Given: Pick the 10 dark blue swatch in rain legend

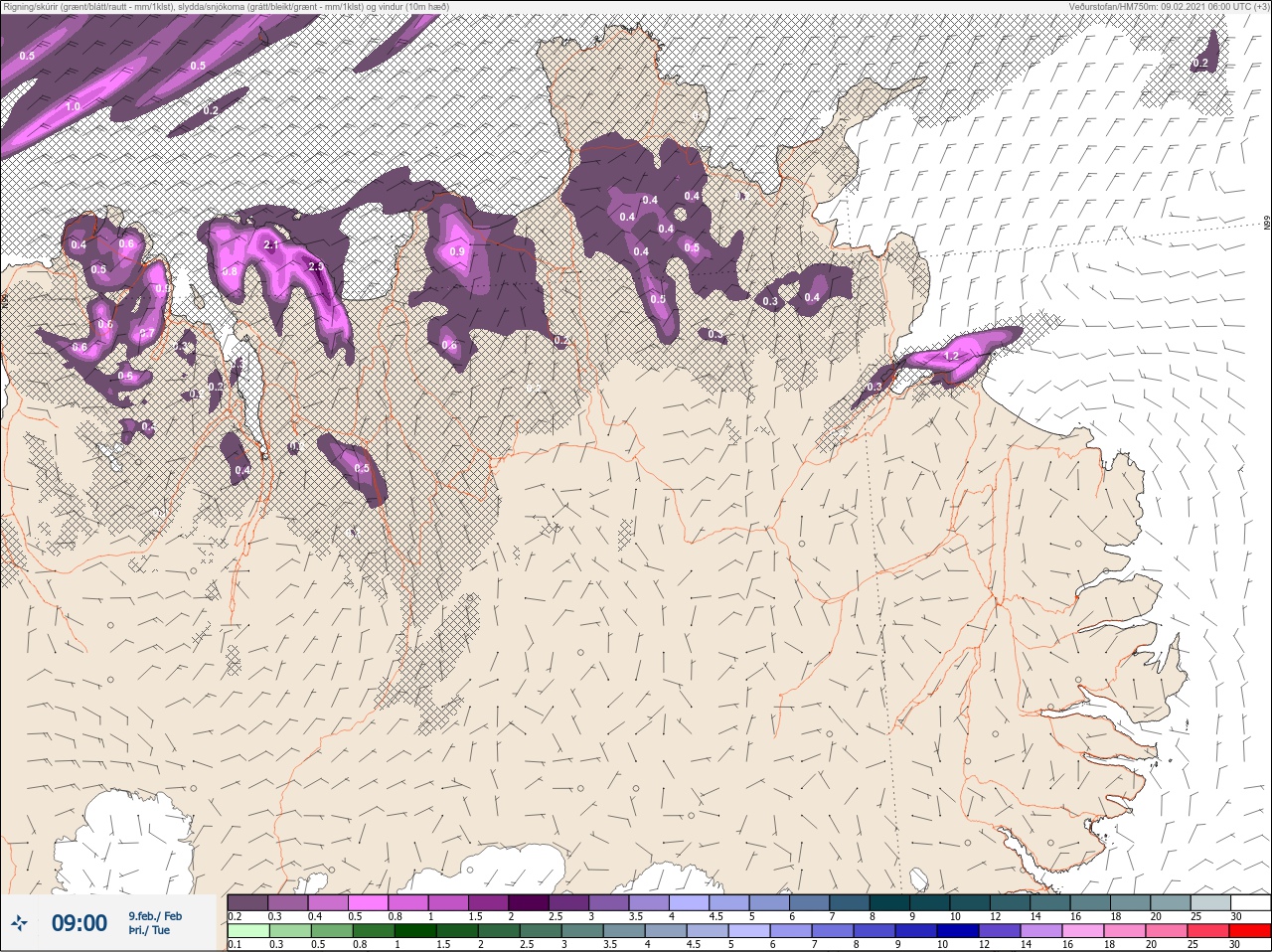Looking at the screenshot, I should pos(957,931).
